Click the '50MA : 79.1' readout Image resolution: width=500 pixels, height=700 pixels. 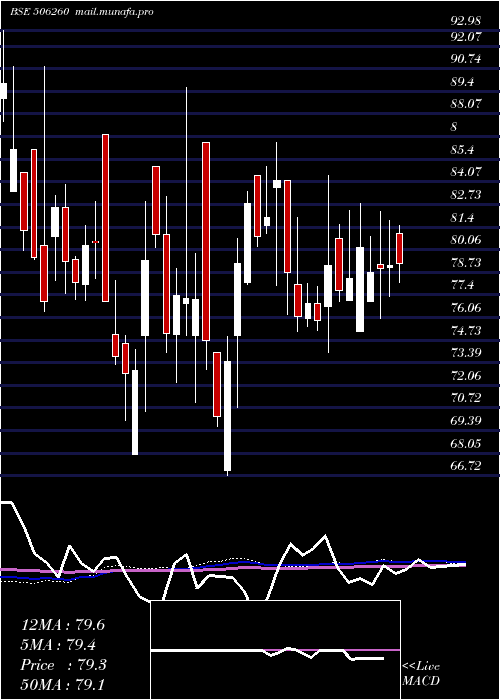coord(63,684)
